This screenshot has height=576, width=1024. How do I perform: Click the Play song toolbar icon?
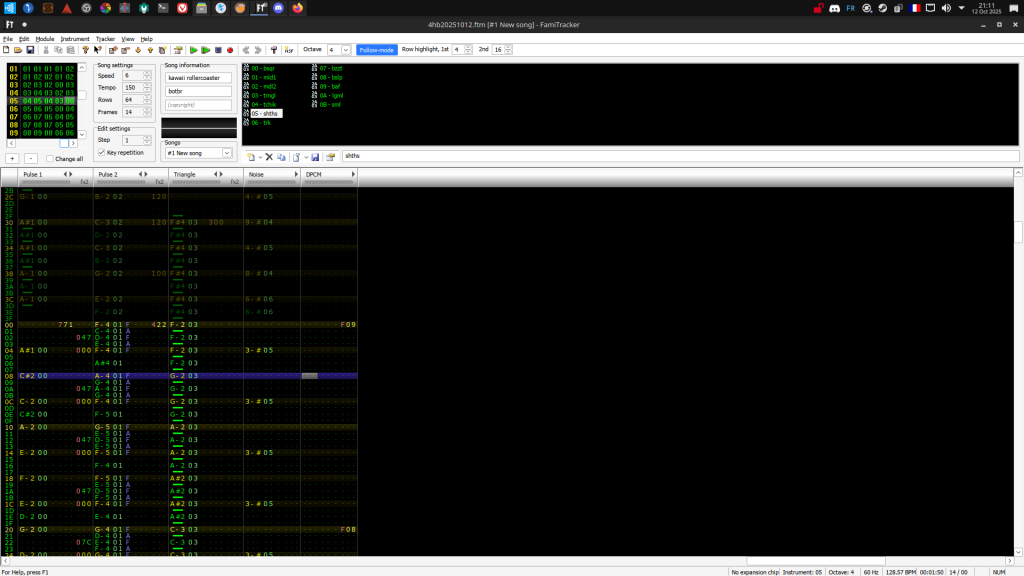click(x=194, y=49)
